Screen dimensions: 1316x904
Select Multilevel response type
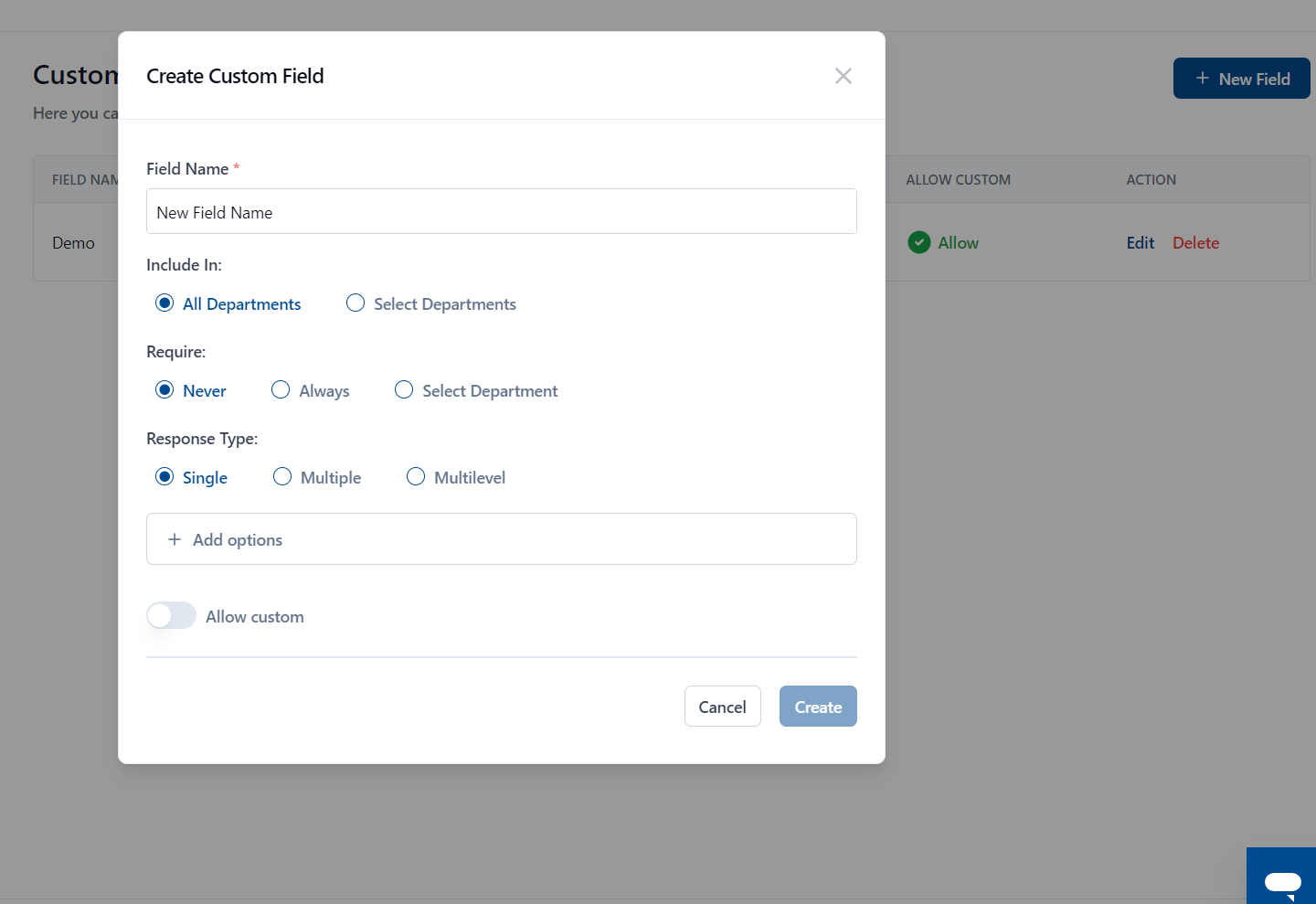tap(416, 477)
